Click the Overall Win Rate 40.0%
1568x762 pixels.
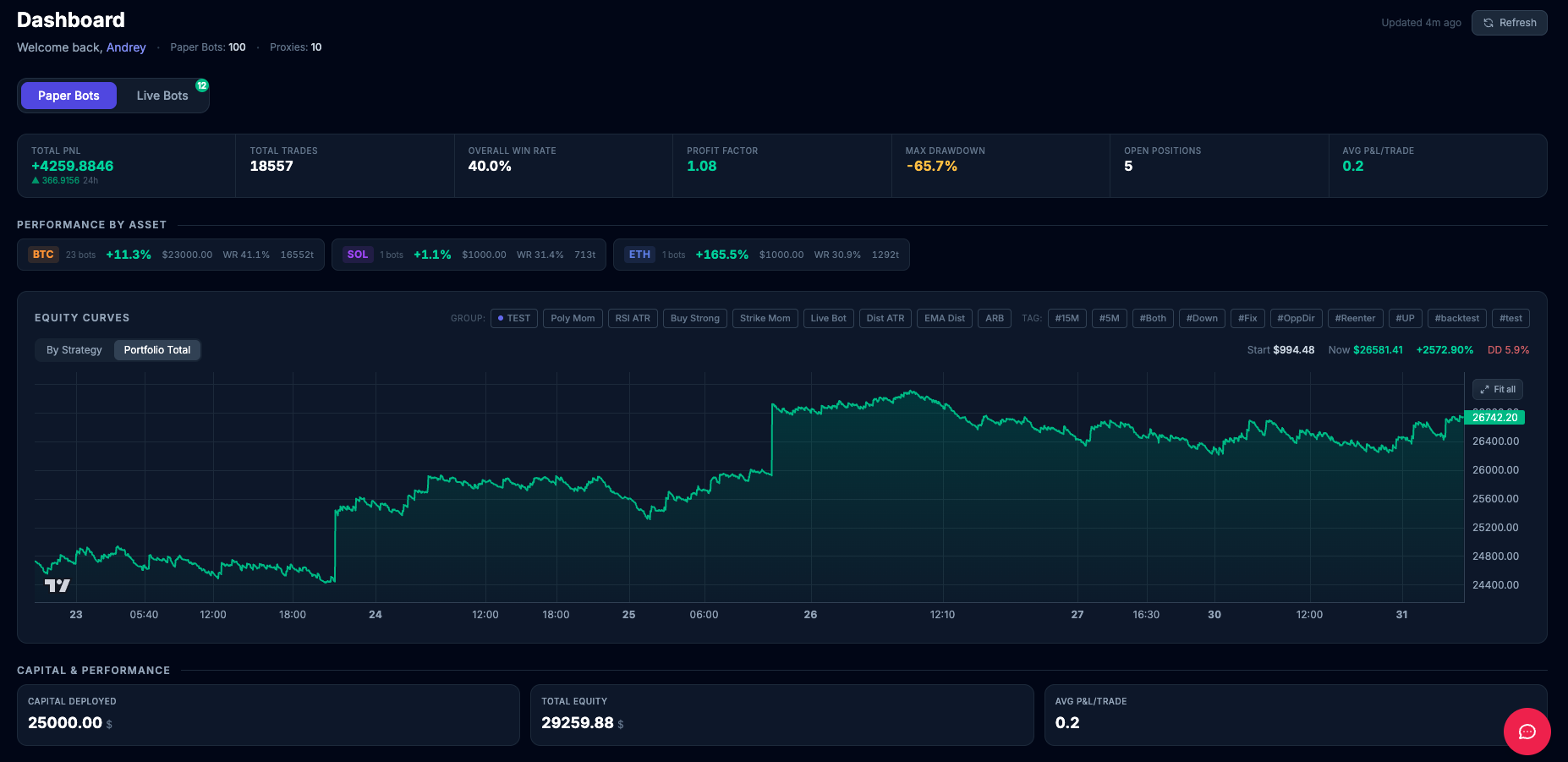[x=490, y=166]
